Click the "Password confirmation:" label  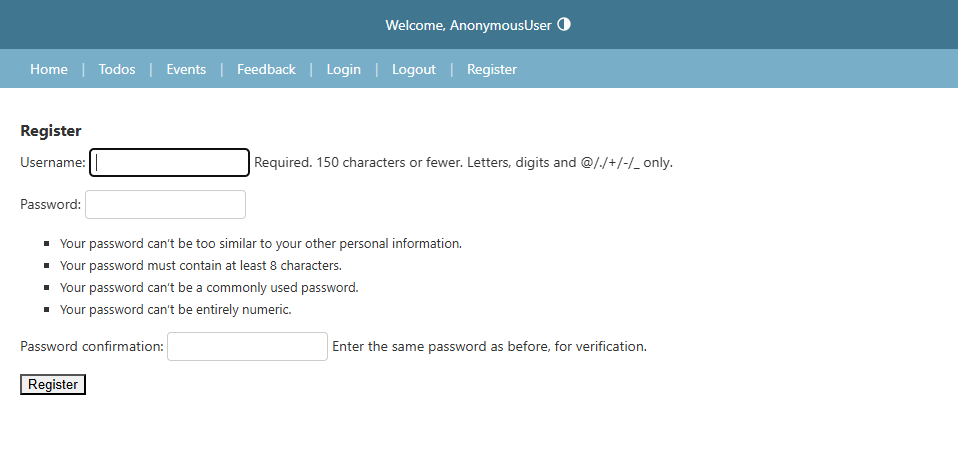(x=92, y=346)
